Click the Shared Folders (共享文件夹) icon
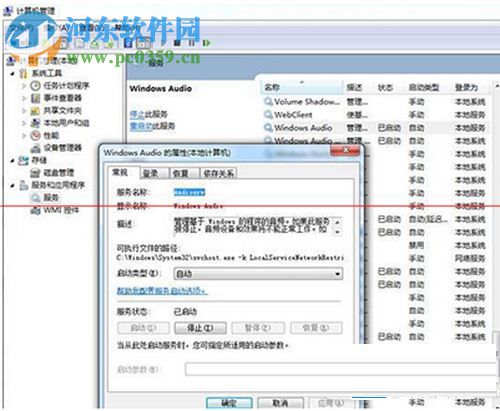This screenshot has height=411, width=500. [35, 111]
